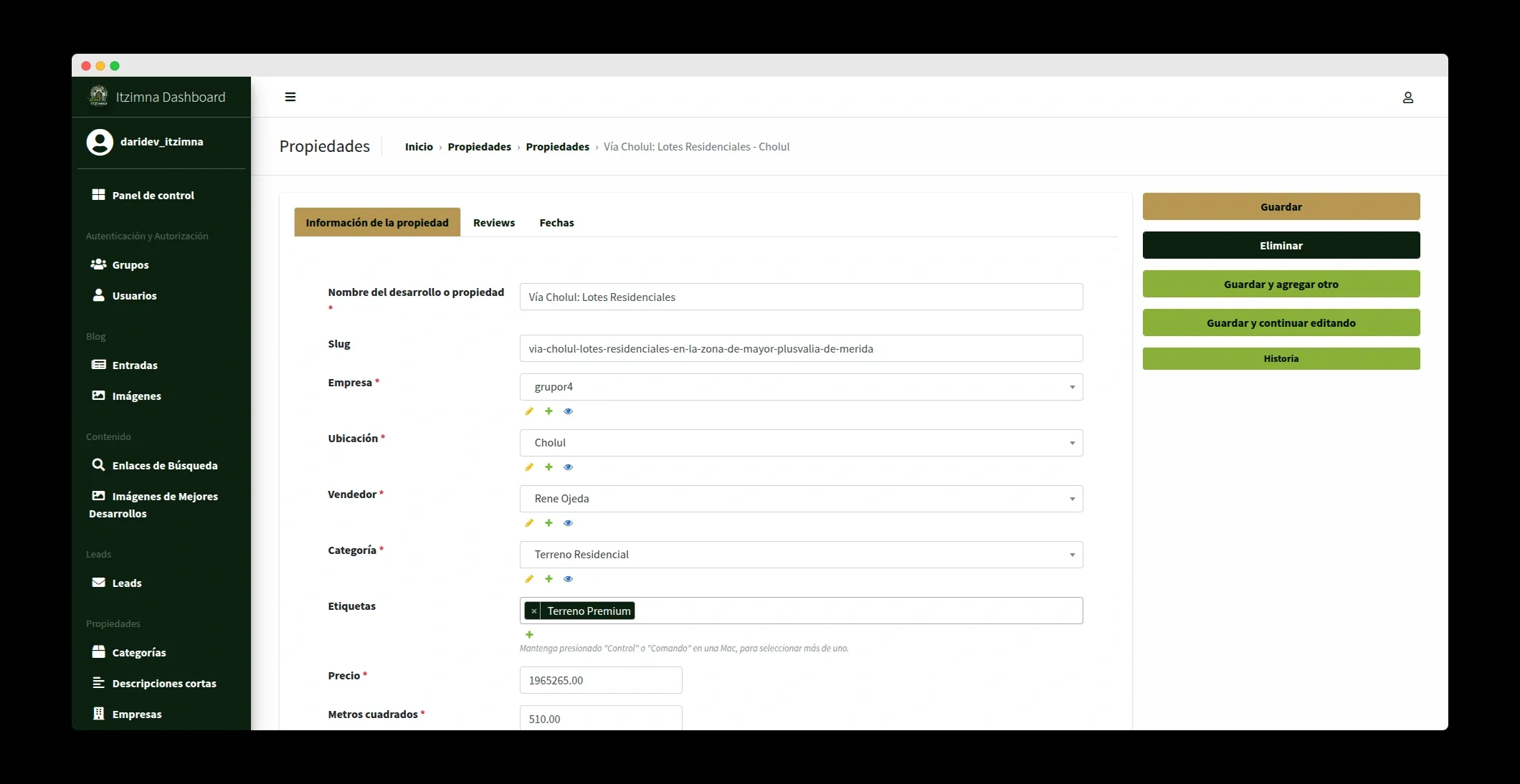1520x784 pixels.
Task: Open the Historia button
Action: [x=1281, y=358]
